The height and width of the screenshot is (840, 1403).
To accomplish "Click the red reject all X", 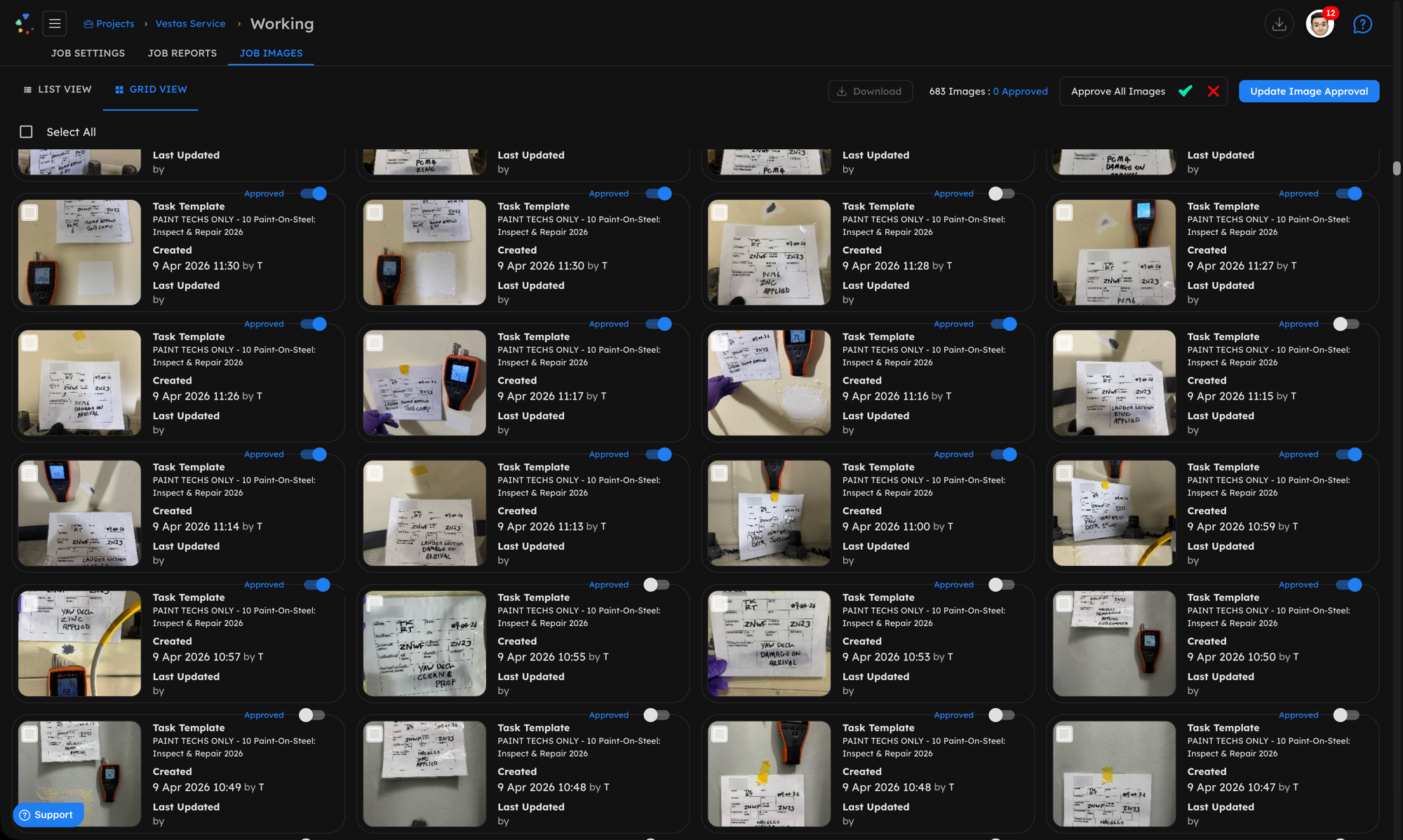I will point(1213,91).
